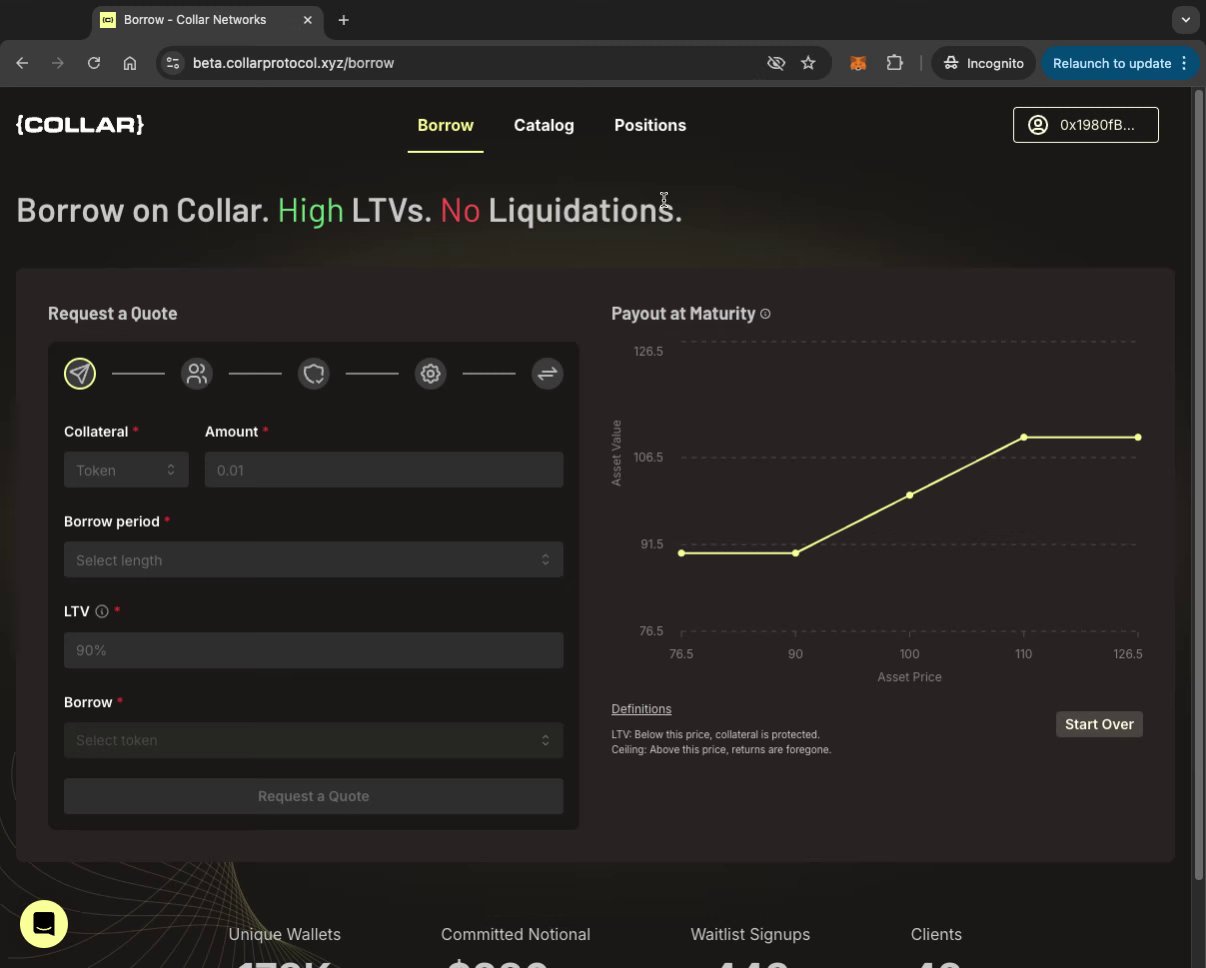Click the Incognito indicator
The width and height of the screenshot is (1206, 968).
pos(984,63)
